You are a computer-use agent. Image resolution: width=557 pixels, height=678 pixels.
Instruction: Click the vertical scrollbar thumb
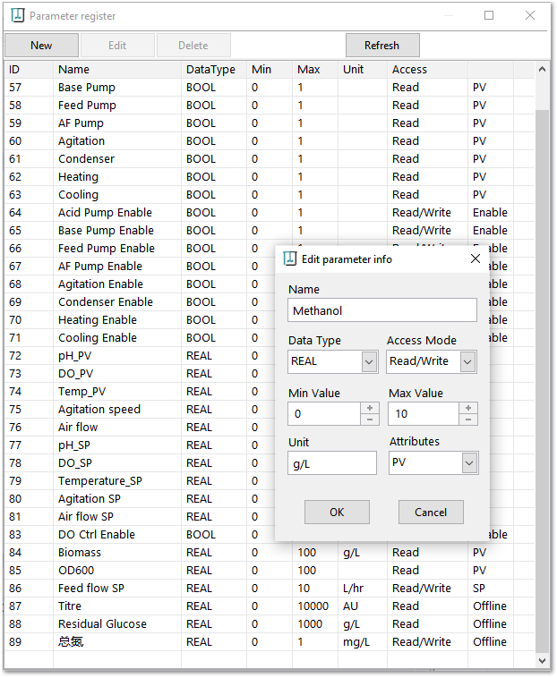542,381
